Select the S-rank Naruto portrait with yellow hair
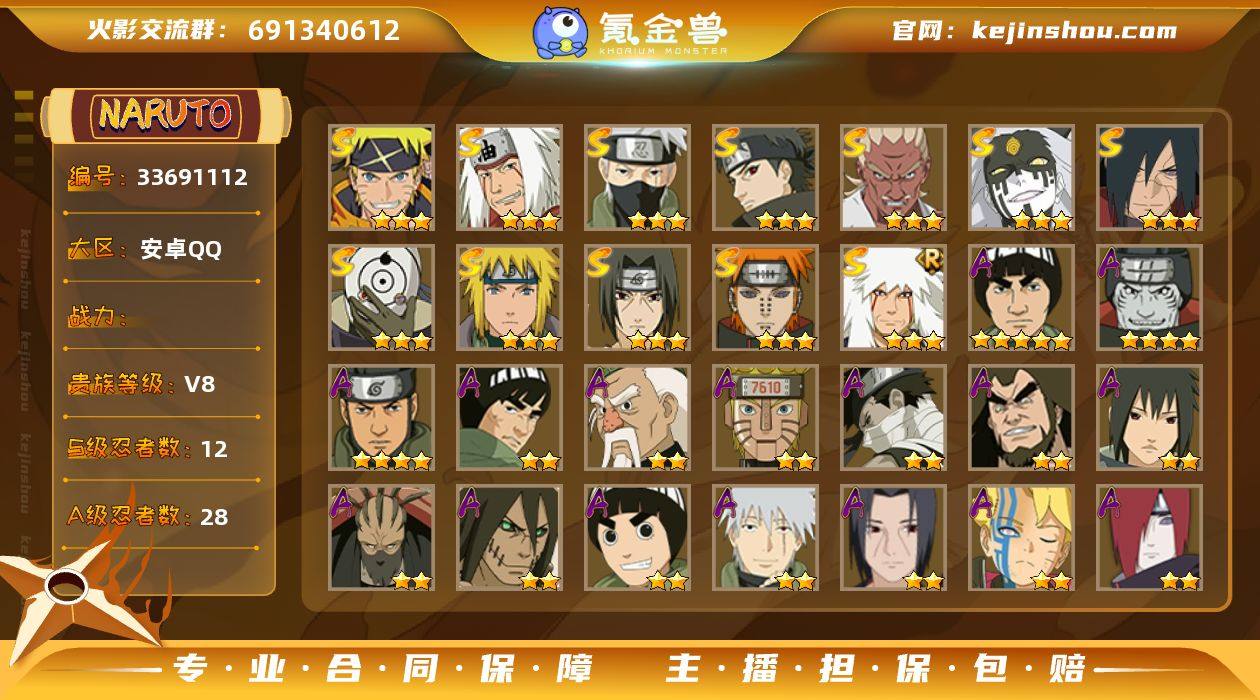Image resolution: width=1260 pixels, height=700 pixels. pos(381,178)
